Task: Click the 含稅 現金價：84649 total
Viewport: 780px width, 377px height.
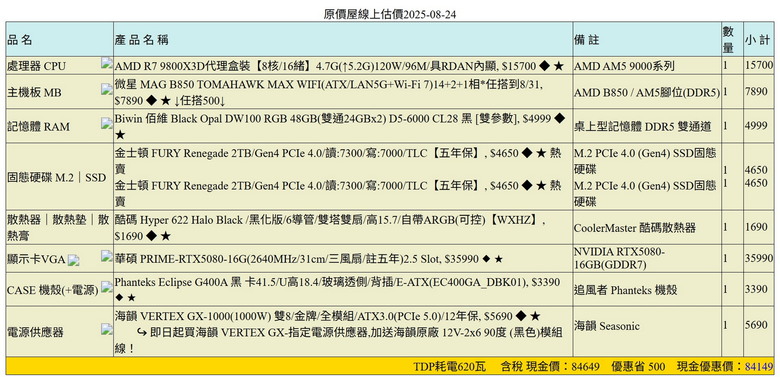Action: pos(550,367)
